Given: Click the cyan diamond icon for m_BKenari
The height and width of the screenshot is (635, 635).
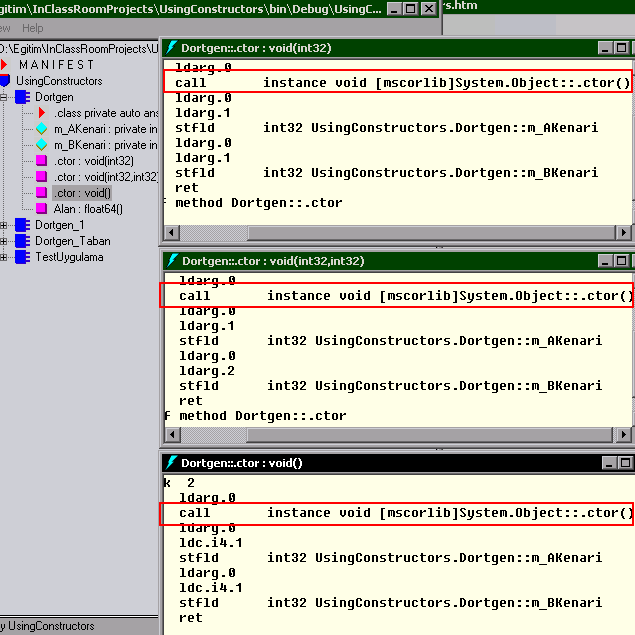Looking at the screenshot, I should click(x=41, y=145).
